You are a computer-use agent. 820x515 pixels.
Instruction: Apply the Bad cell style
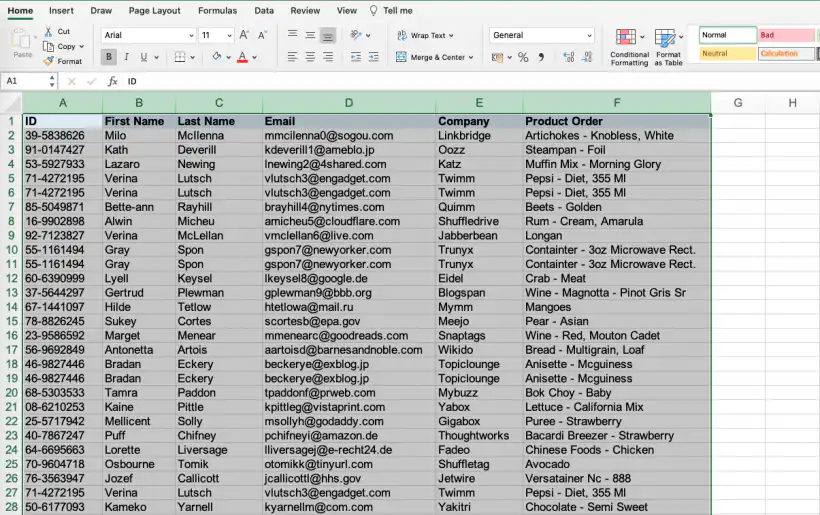(x=787, y=35)
